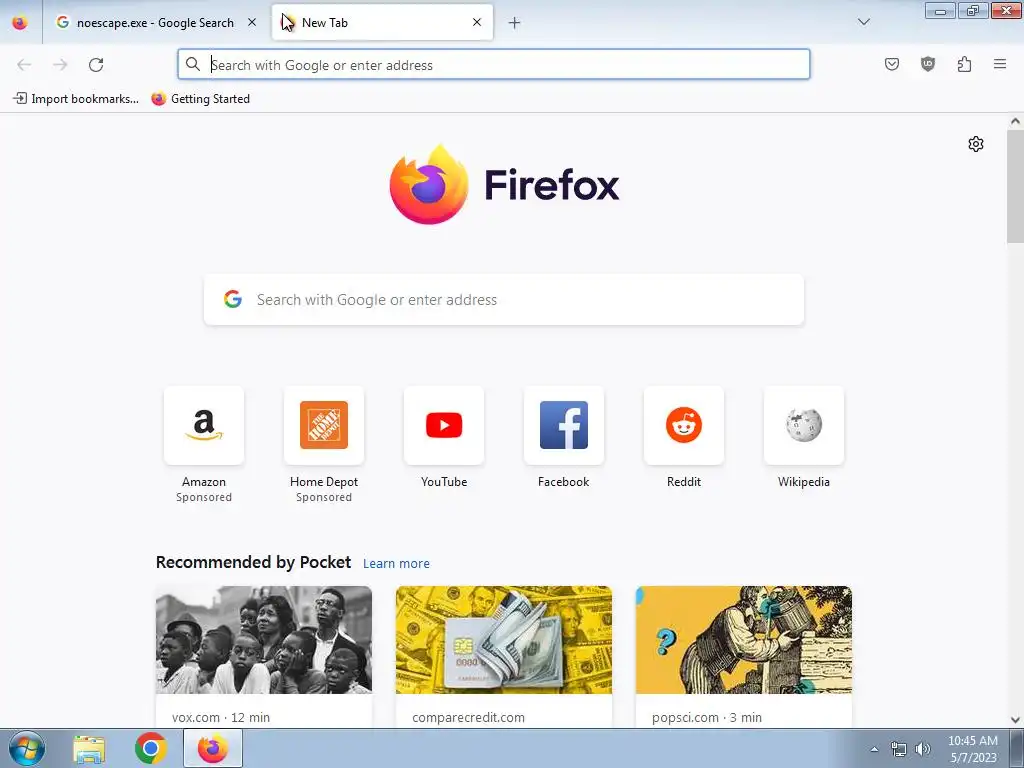The width and height of the screenshot is (1024, 768).
Task: Close the noescape.exe Google Search tab
Action: (x=252, y=23)
